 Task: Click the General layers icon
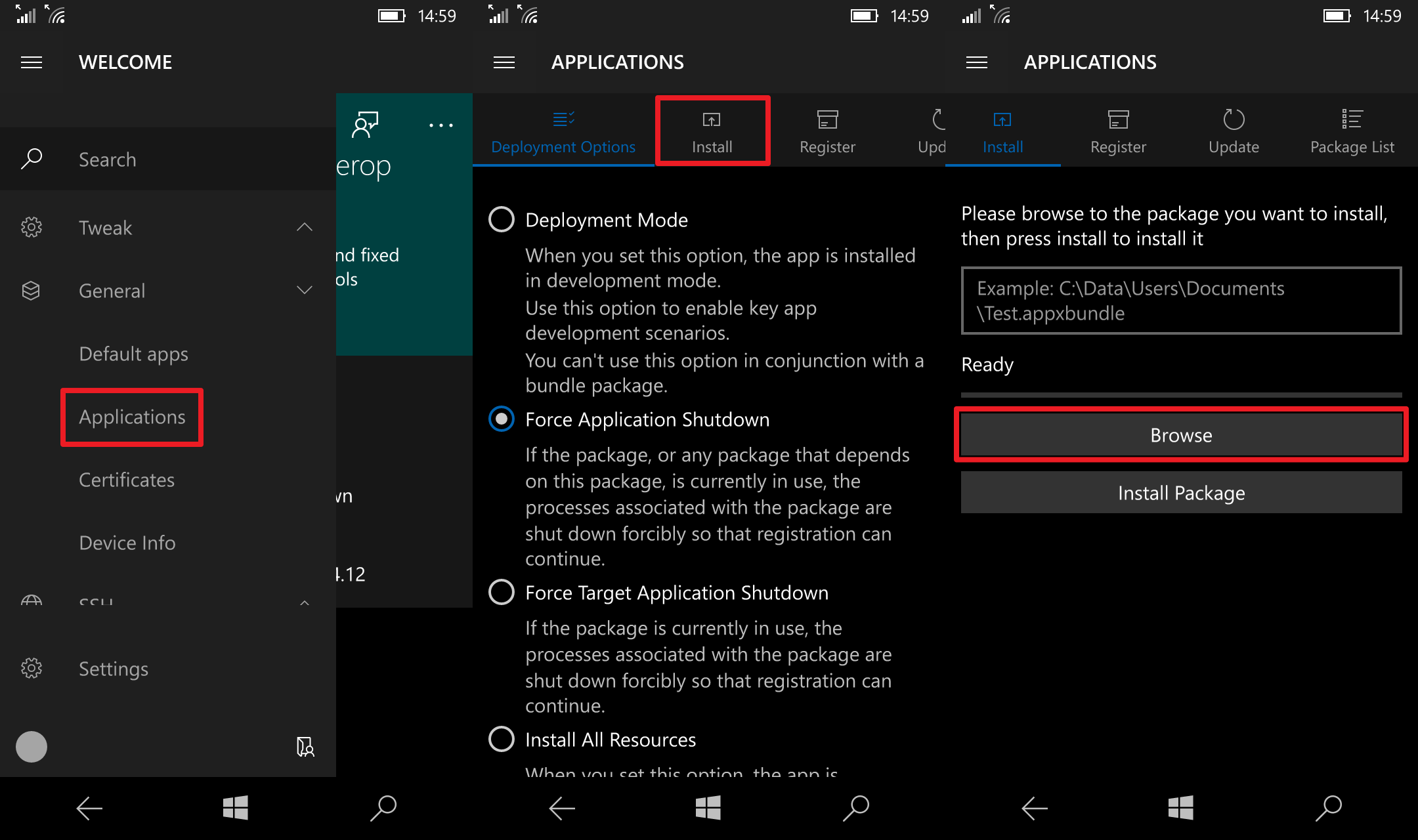point(32,290)
